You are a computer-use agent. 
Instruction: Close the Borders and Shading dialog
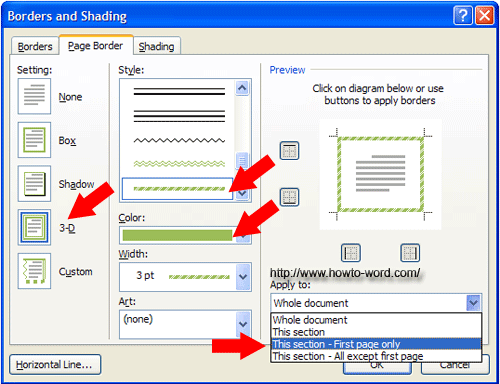click(x=484, y=15)
